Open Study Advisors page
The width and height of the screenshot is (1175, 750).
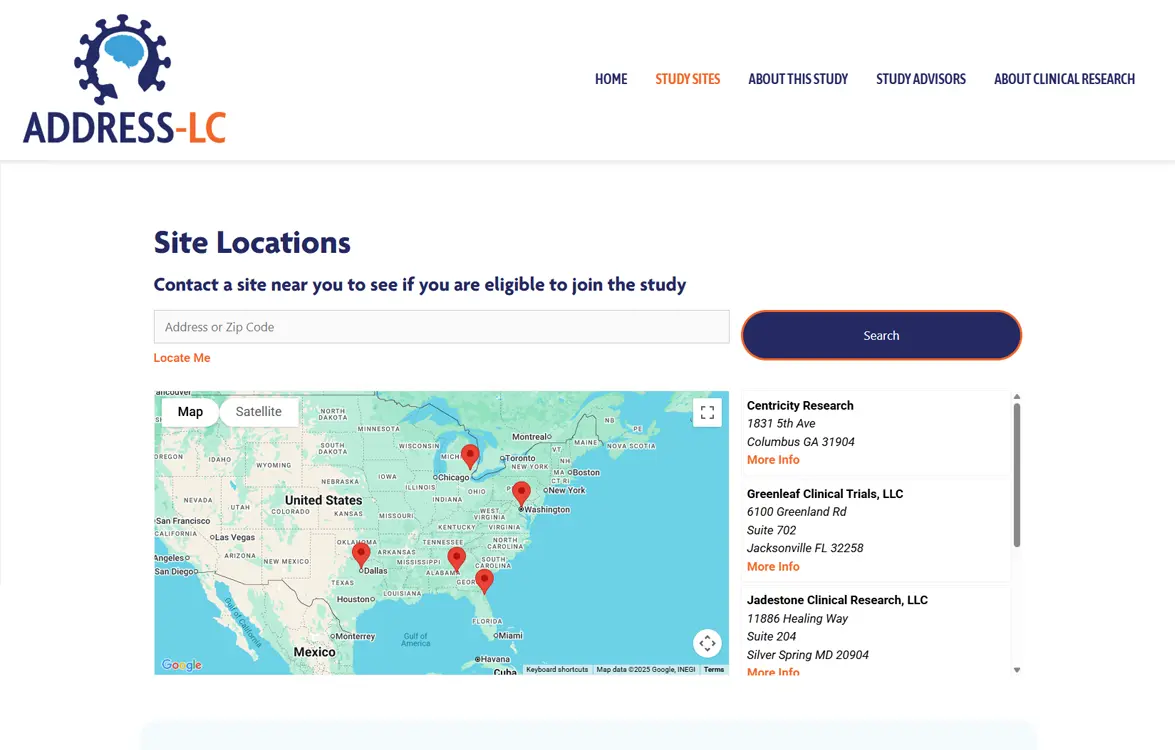pos(921,79)
